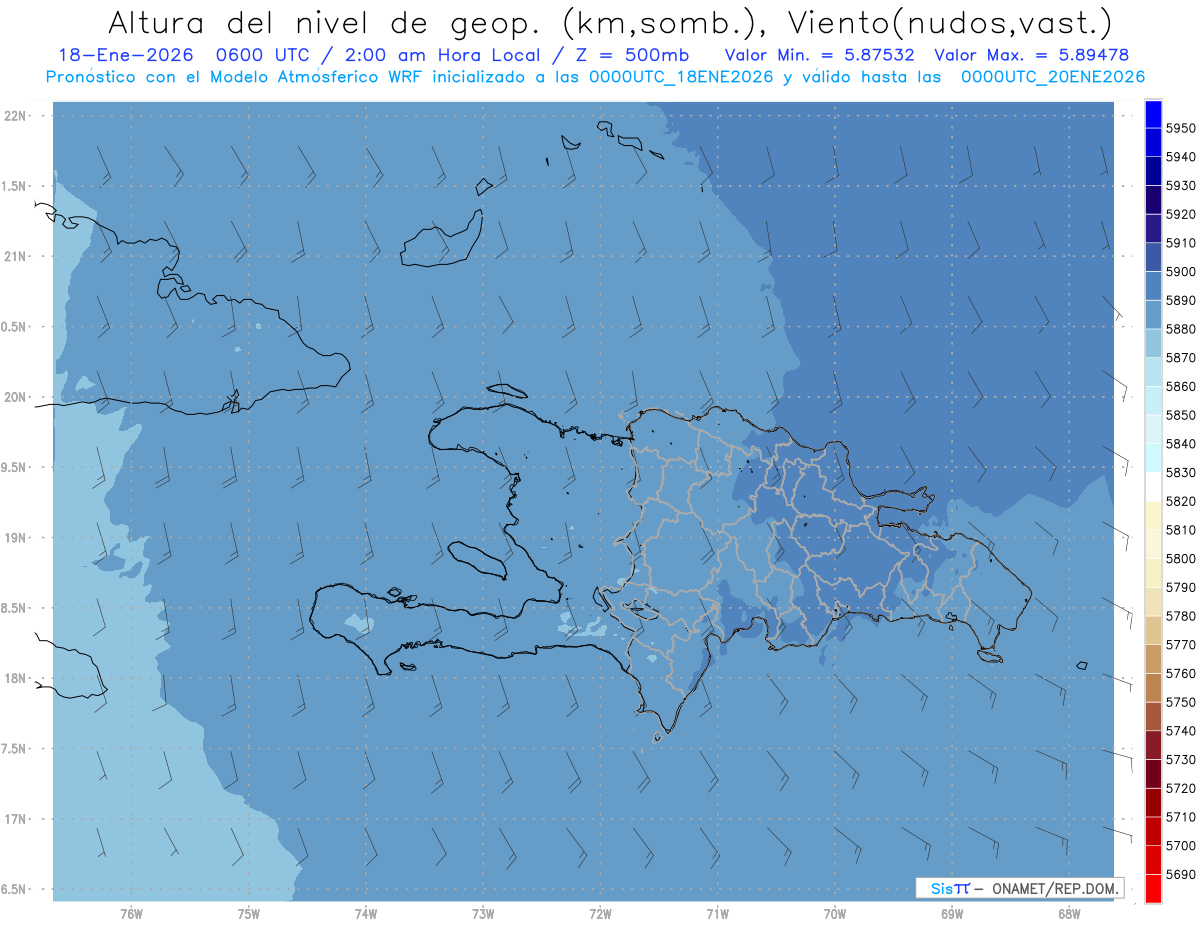Select the '18-Ene-2026 0600 UTC' date text
Screen dimensions: 1200x927
click(187, 55)
